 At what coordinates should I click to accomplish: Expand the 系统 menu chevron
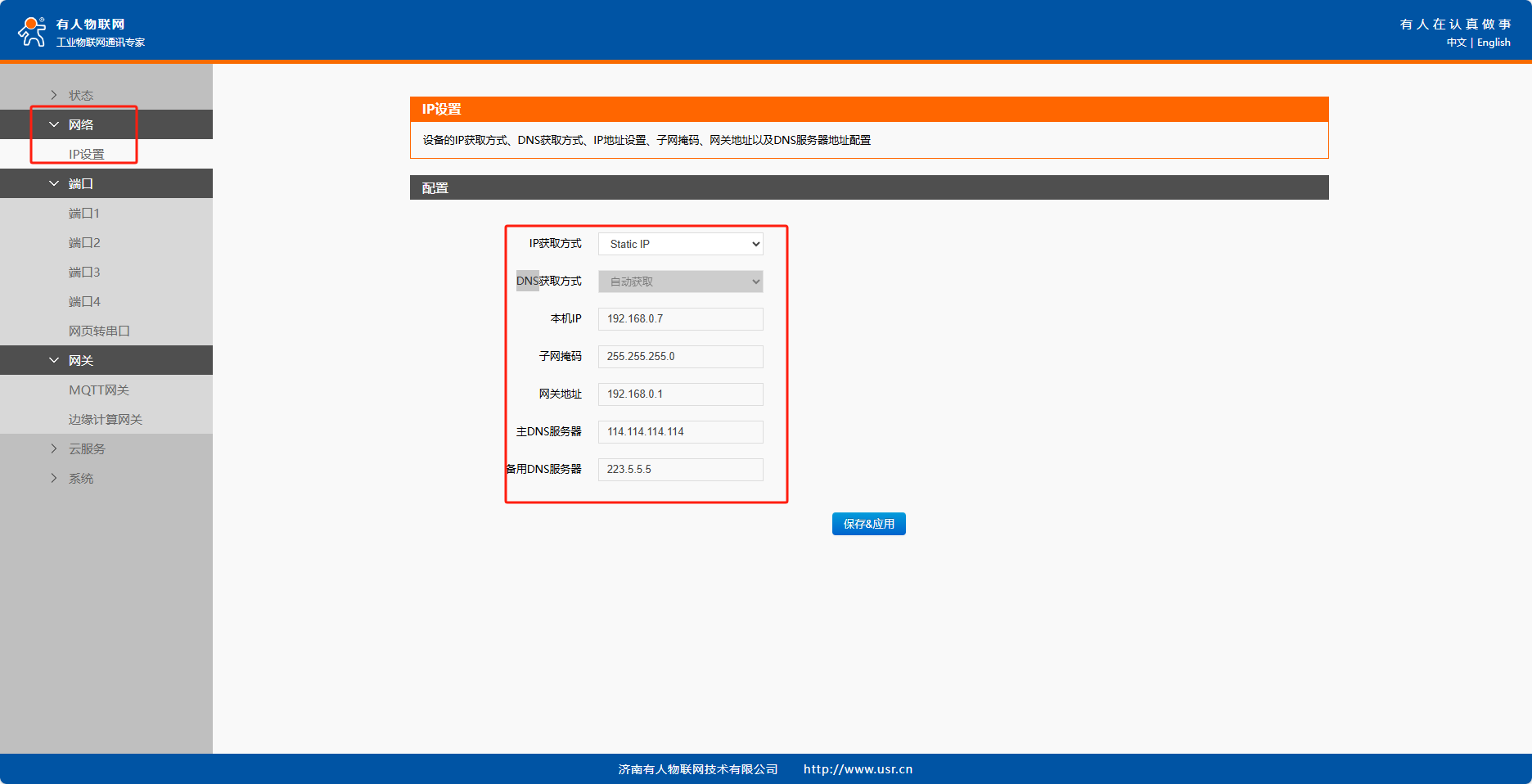pos(54,478)
